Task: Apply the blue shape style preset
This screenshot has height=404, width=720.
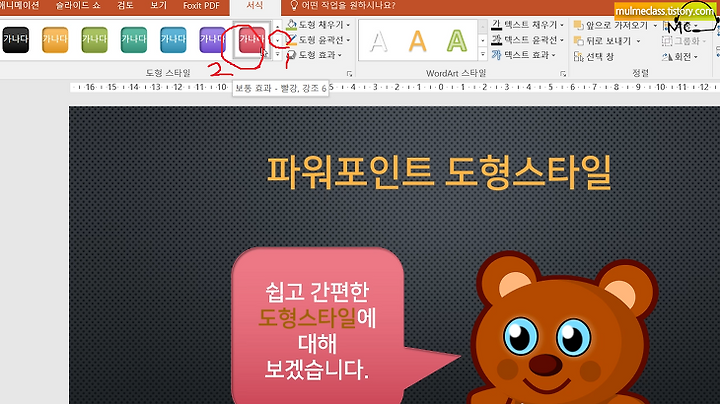Action: 174,39
